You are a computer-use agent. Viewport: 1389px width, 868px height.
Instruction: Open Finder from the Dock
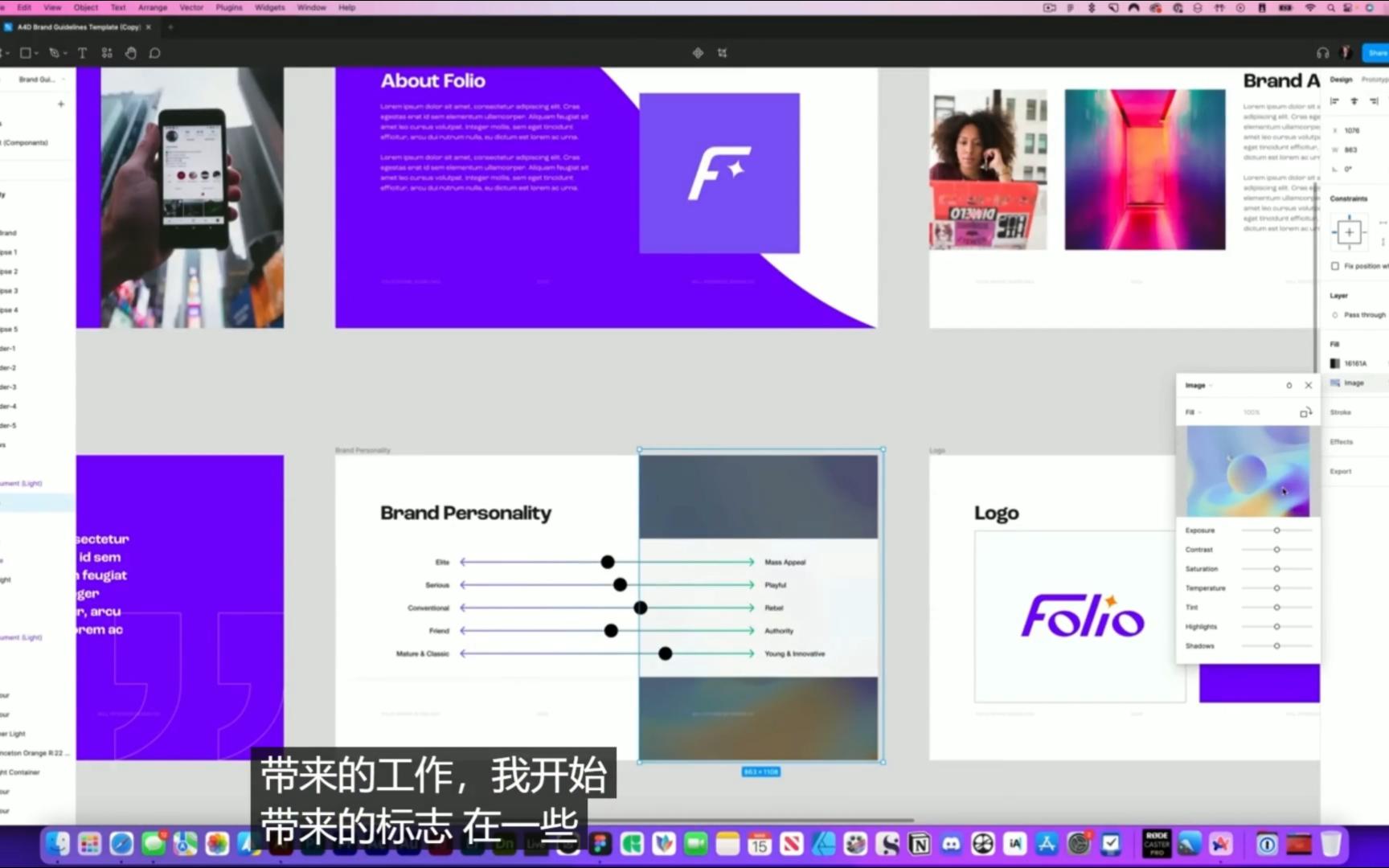(58, 844)
